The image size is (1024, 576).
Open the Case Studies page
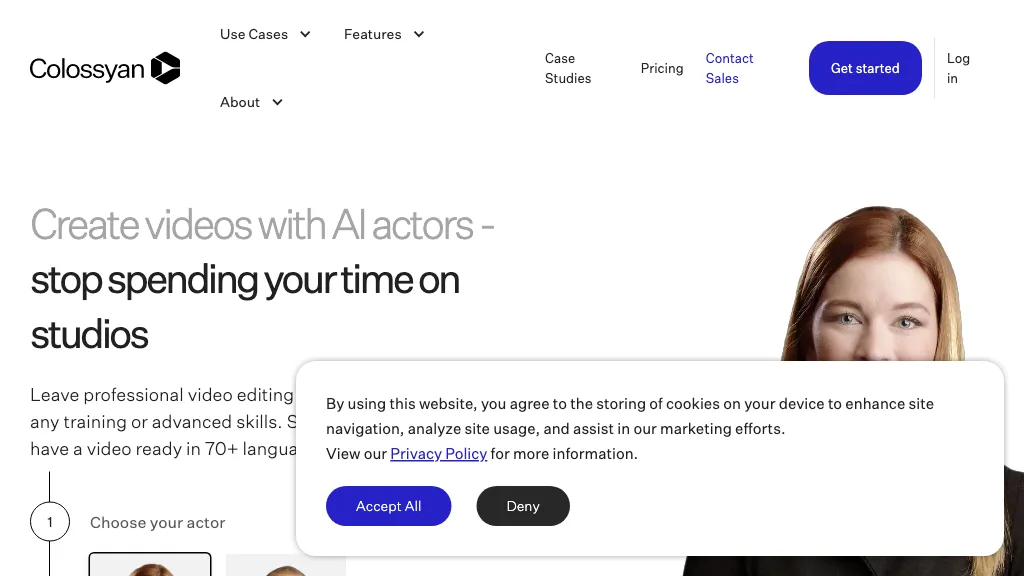tap(567, 68)
